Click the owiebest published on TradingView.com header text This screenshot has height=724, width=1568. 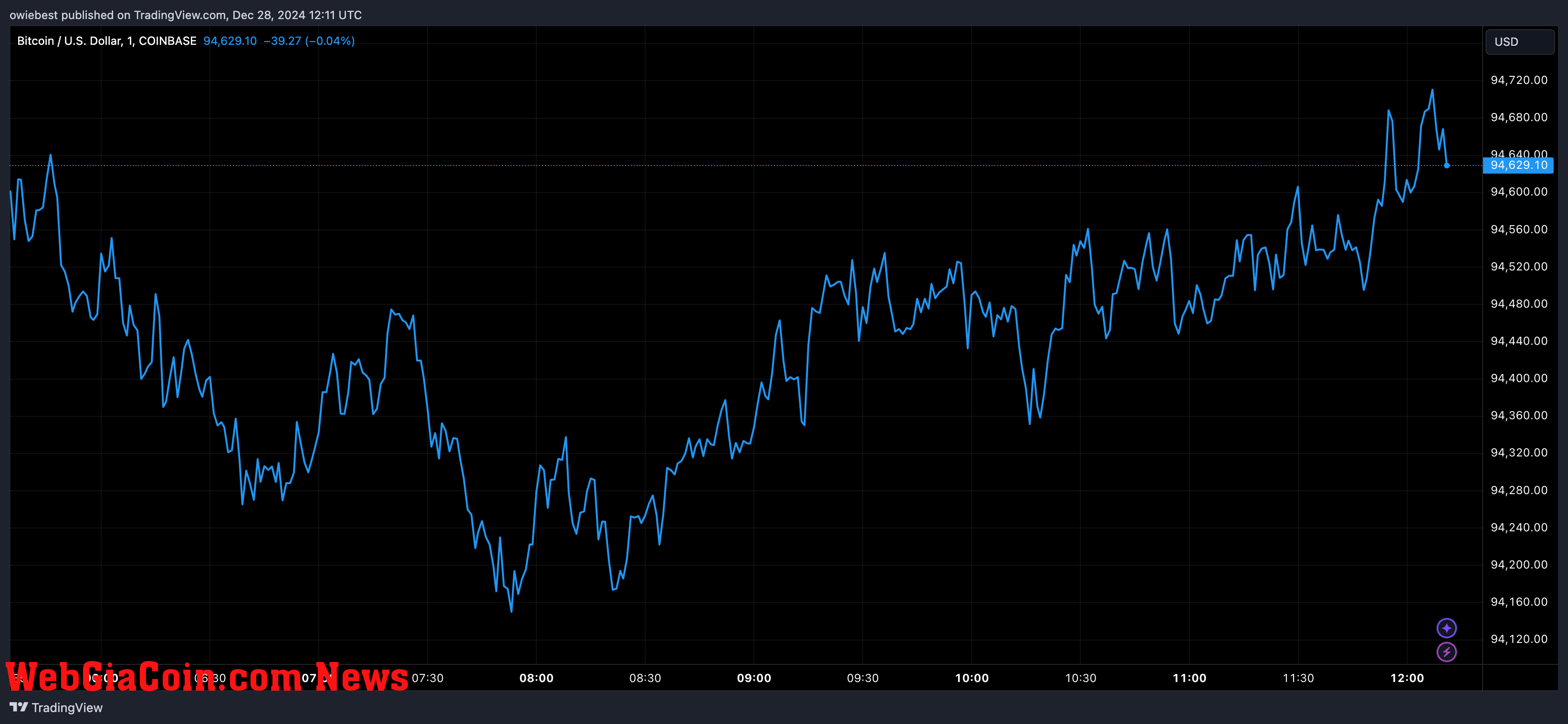(x=185, y=15)
